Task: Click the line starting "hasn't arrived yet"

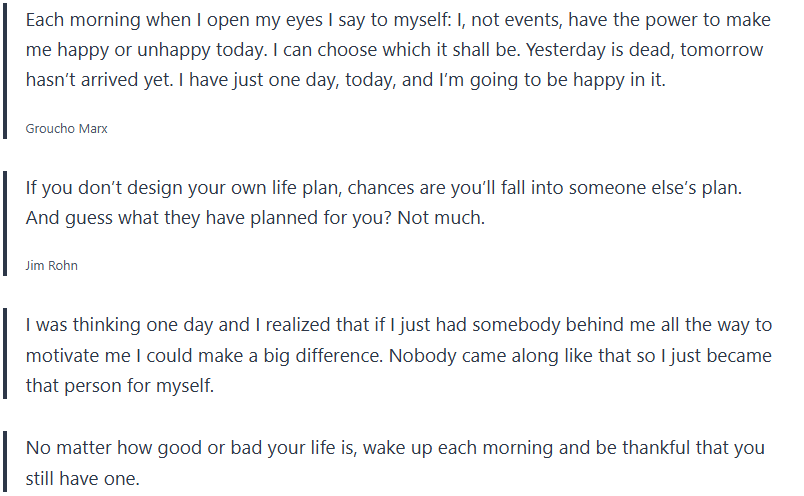Action: point(345,80)
